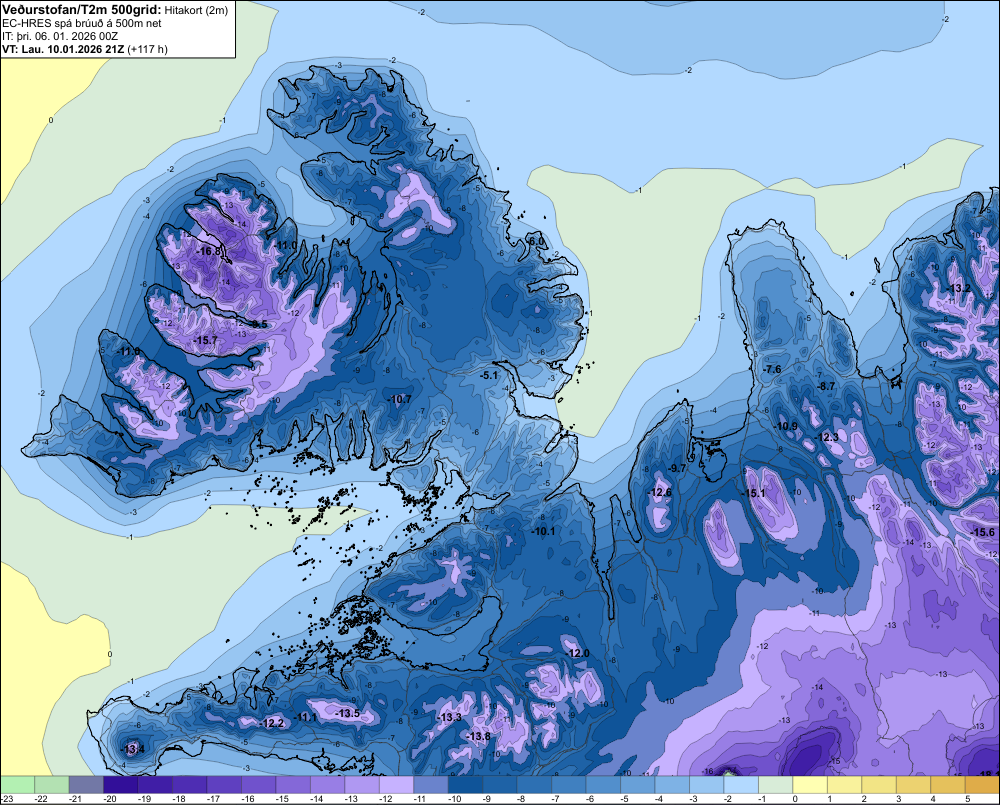This screenshot has height=805, width=1000.
Task: Click the -8.7 temperature label
Action: click(826, 386)
